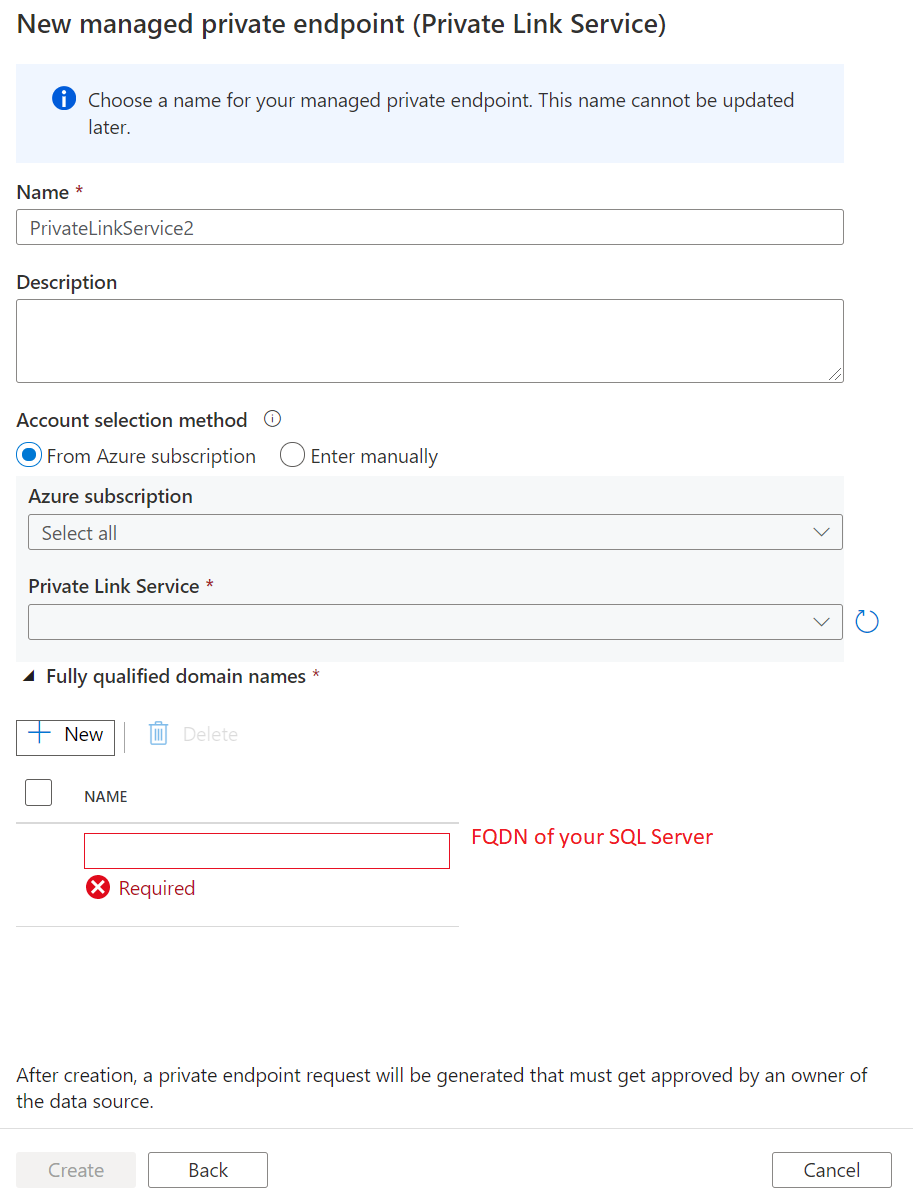Select the Enter manually radio button
The image size is (913, 1200).
[292, 455]
